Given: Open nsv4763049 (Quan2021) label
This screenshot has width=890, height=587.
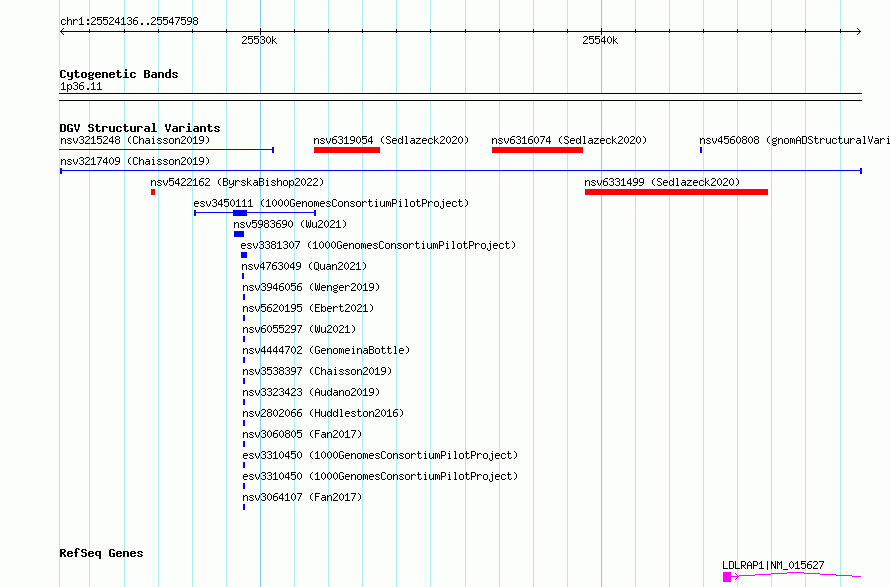Looking at the screenshot, I should (x=304, y=266).
